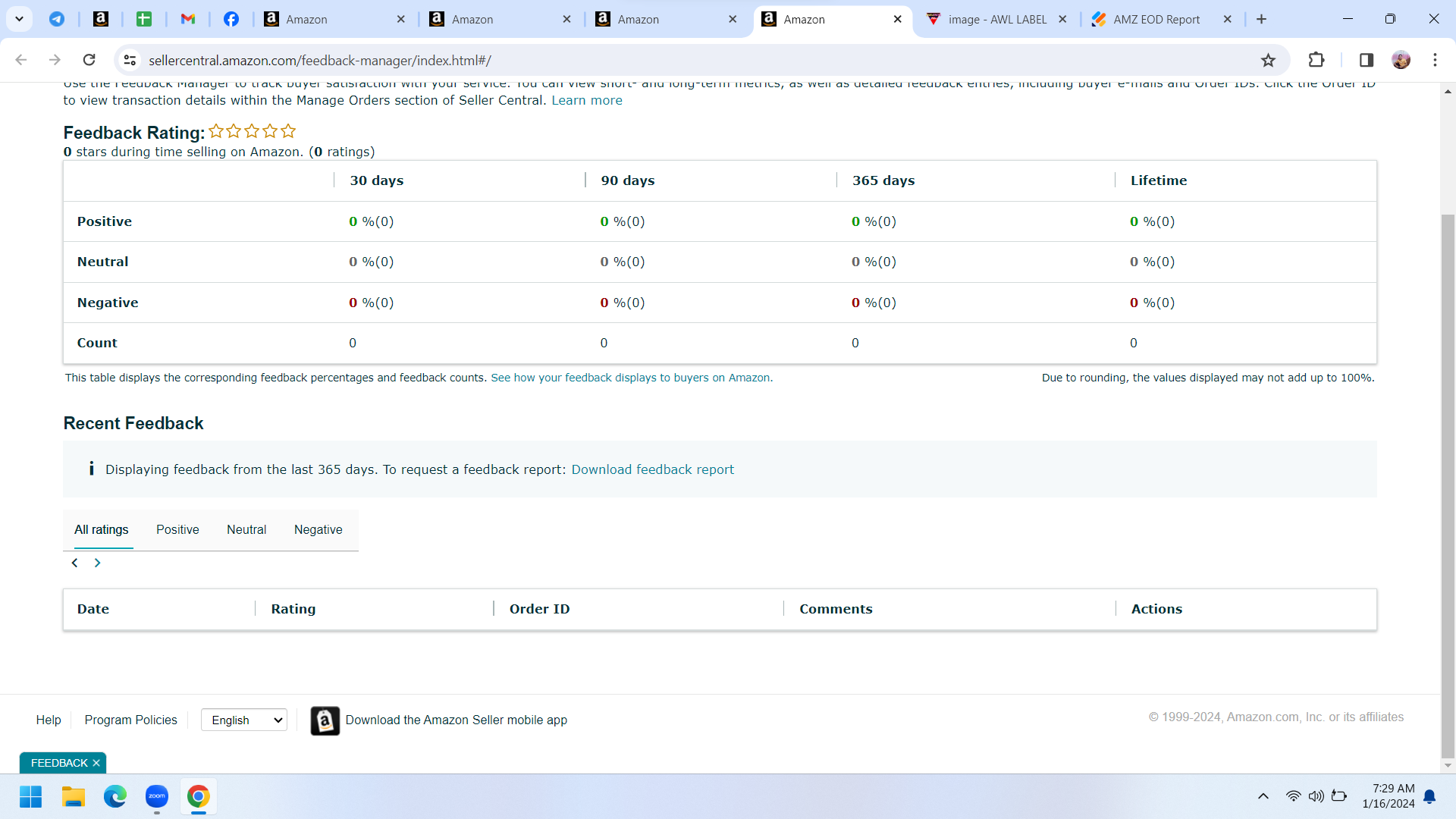The height and width of the screenshot is (819, 1456).
Task: Click the Lifetime column header
Action: click(x=1159, y=180)
